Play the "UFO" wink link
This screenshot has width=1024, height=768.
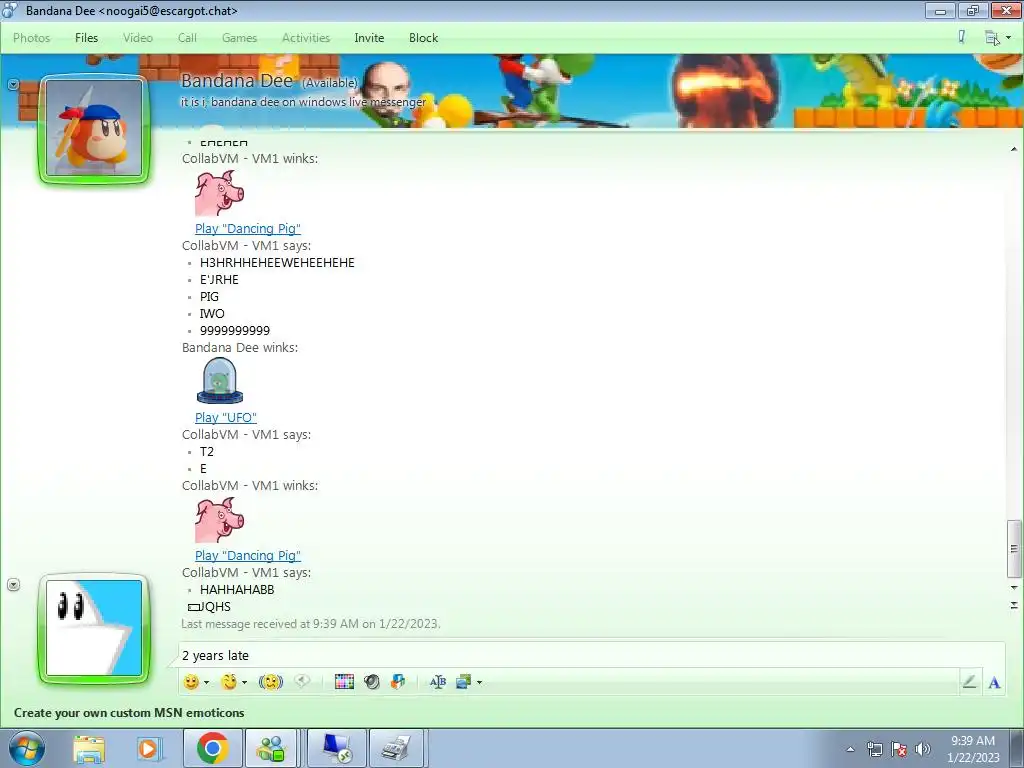click(x=225, y=417)
